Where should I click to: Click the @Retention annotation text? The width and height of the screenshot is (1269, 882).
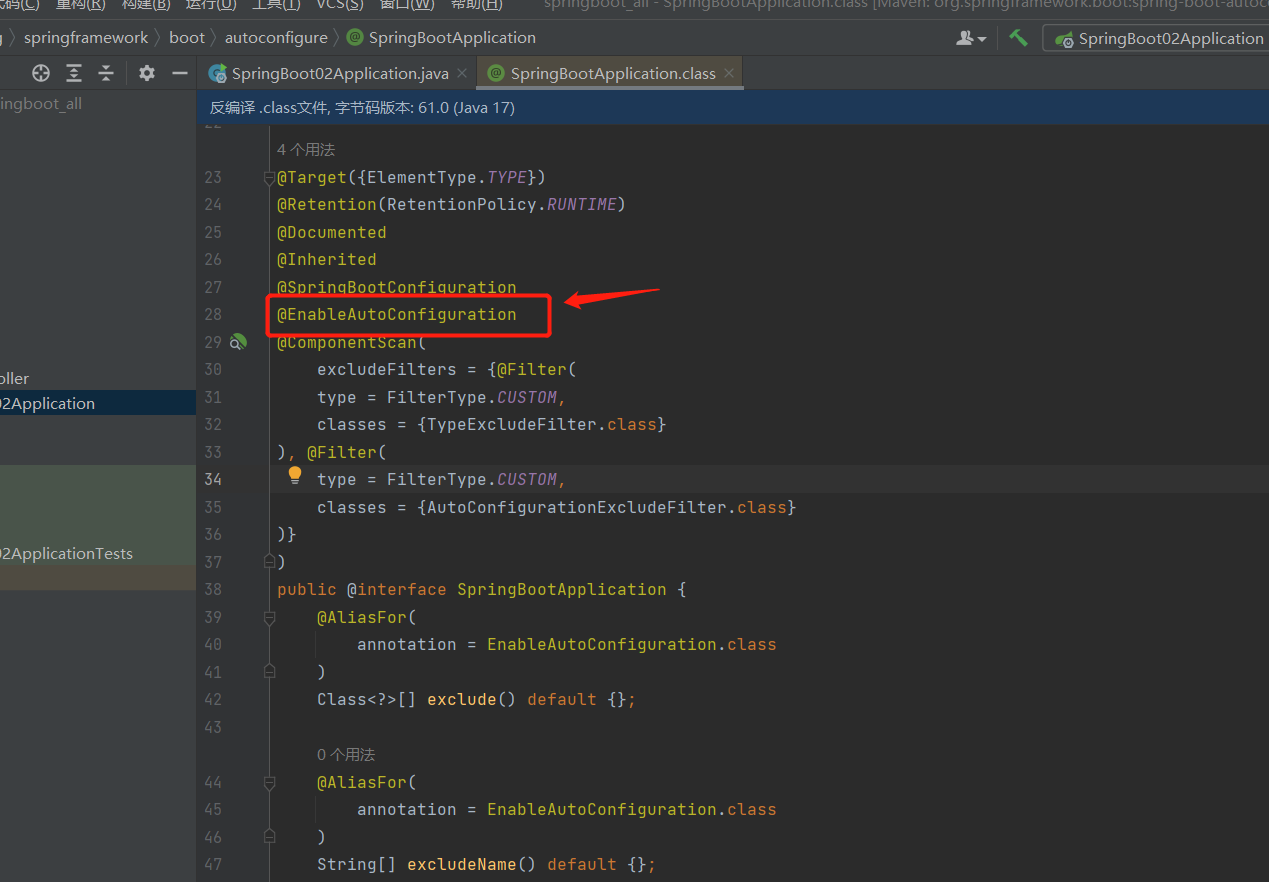tap(327, 205)
